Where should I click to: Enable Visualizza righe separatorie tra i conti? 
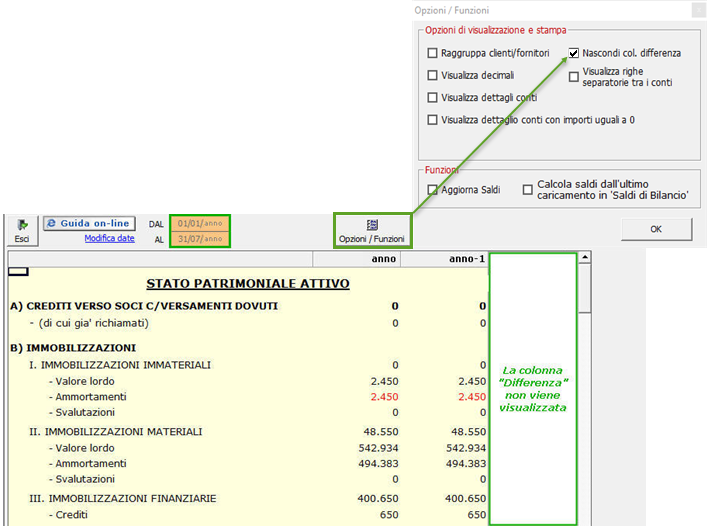[574, 77]
